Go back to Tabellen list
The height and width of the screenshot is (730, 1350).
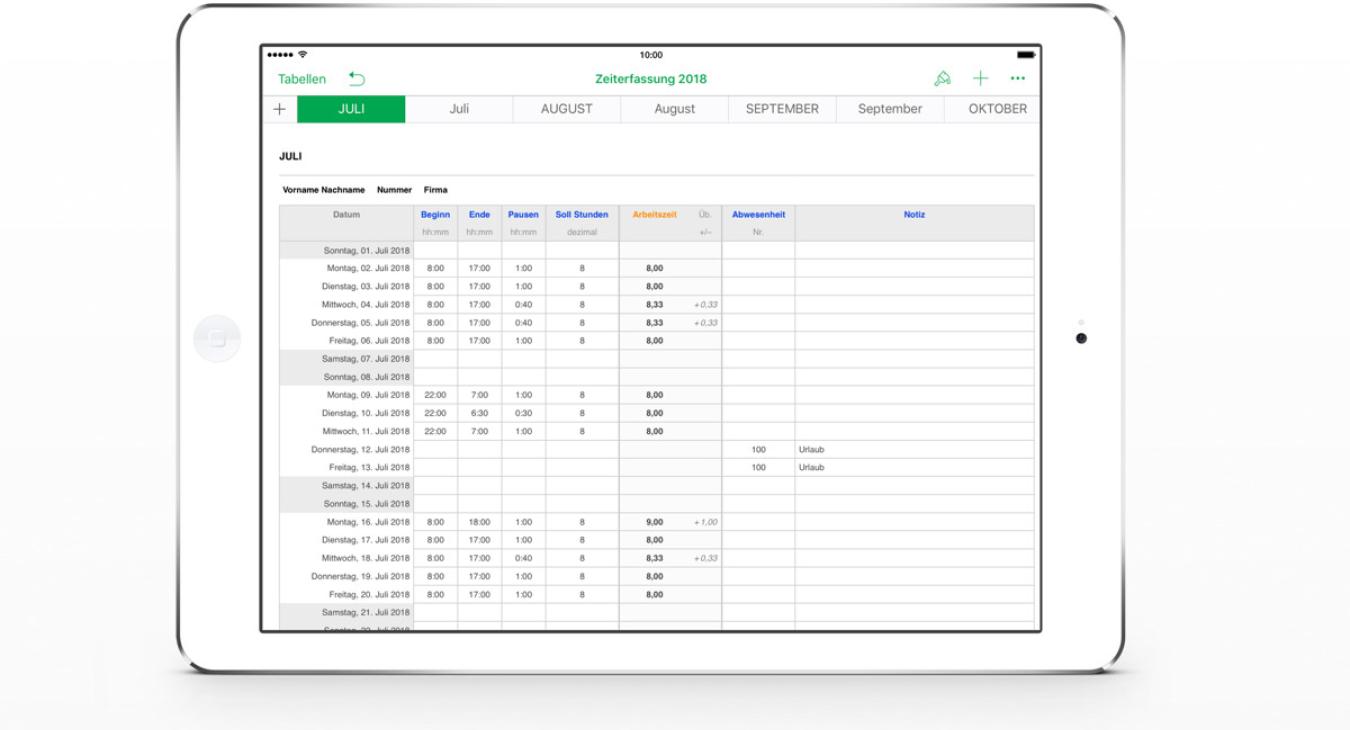click(302, 79)
